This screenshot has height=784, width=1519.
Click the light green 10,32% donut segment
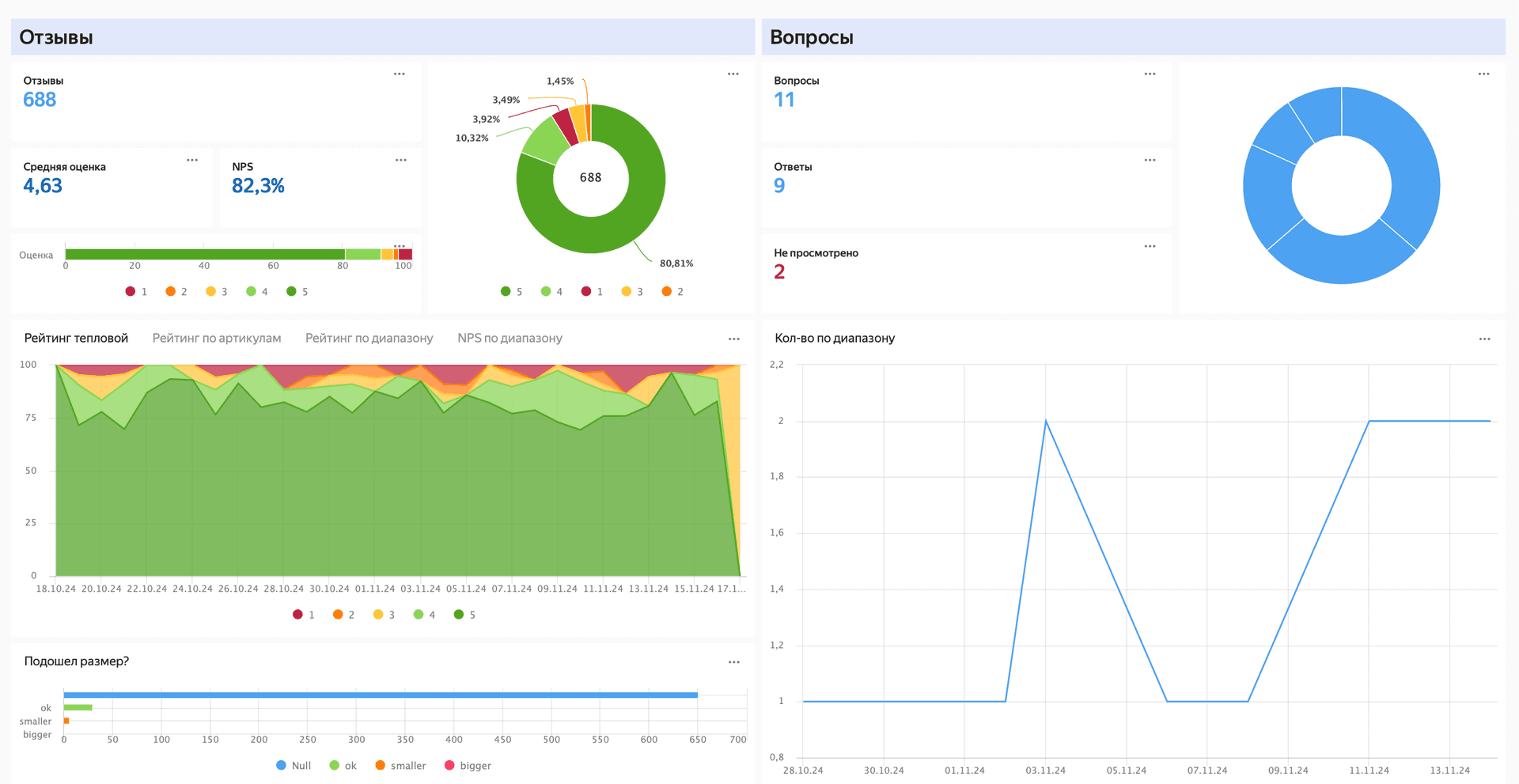click(x=544, y=142)
